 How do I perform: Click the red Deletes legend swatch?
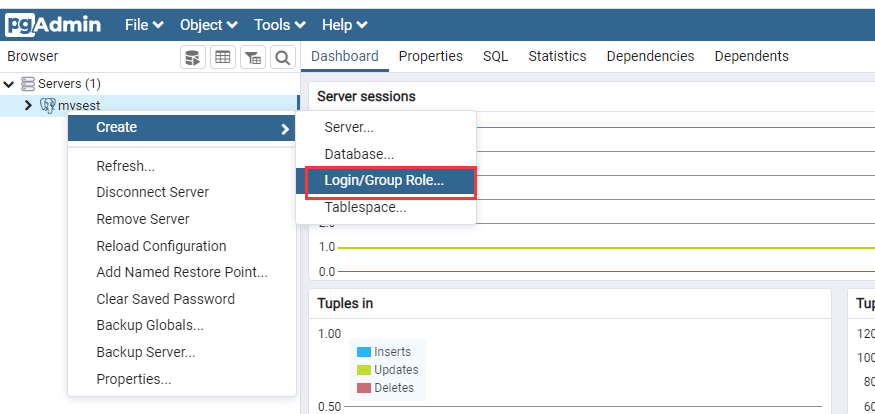click(364, 388)
